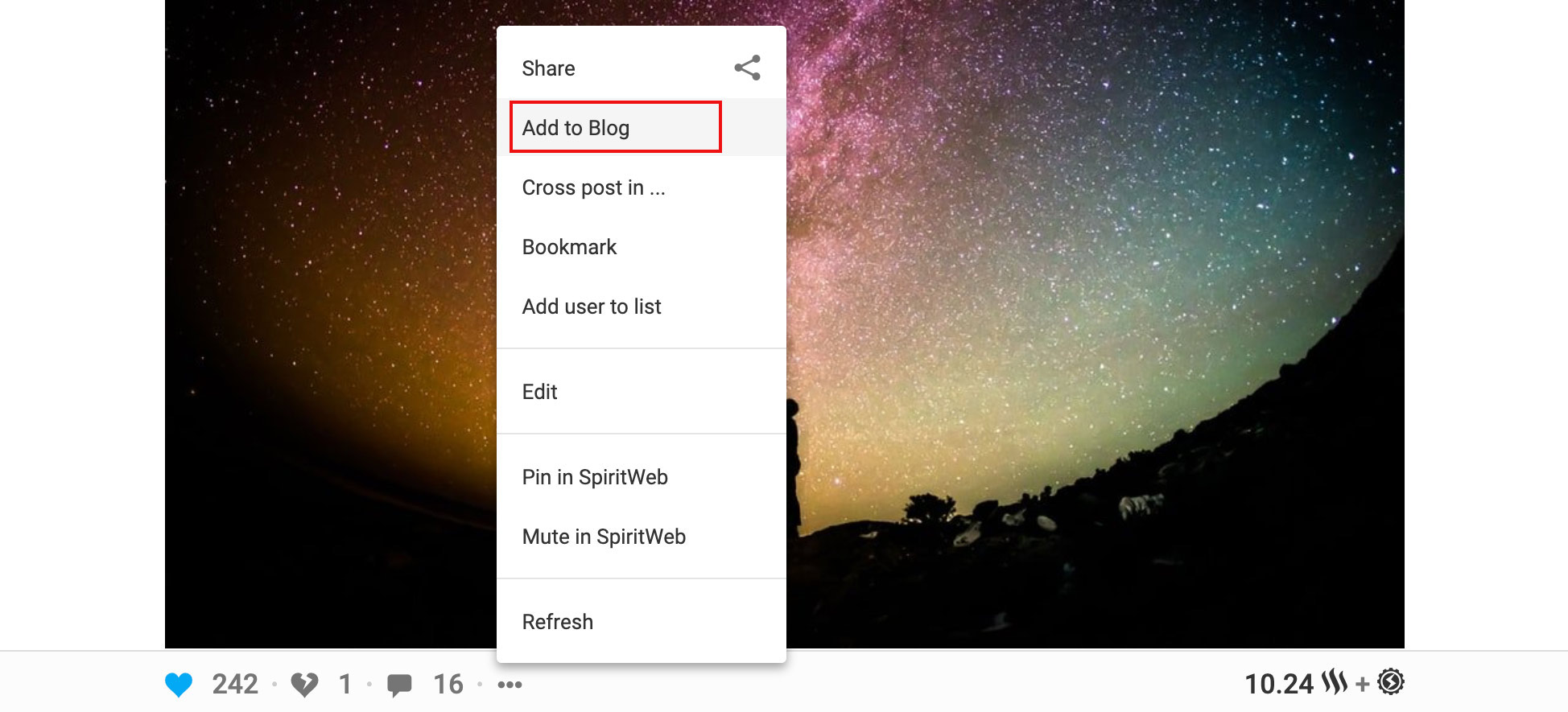Image resolution: width=1568 pixels, height=712 pixels.
Task: Click the blue heart upvote icon
Action: (179, 685)
